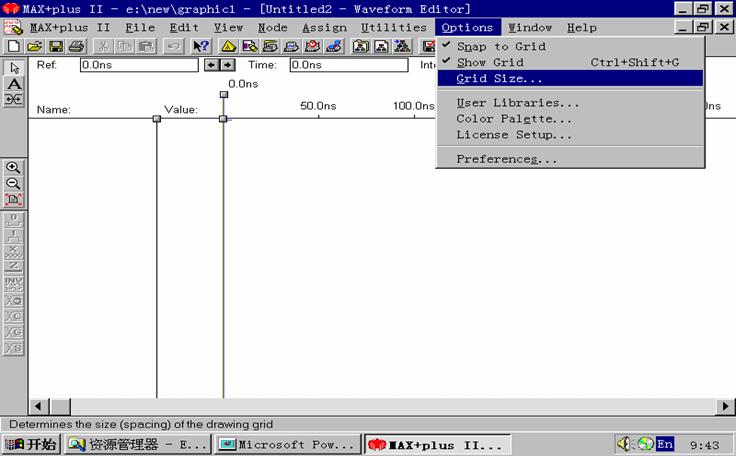Open the Programmer toolbar icon

tap(334, 46)
